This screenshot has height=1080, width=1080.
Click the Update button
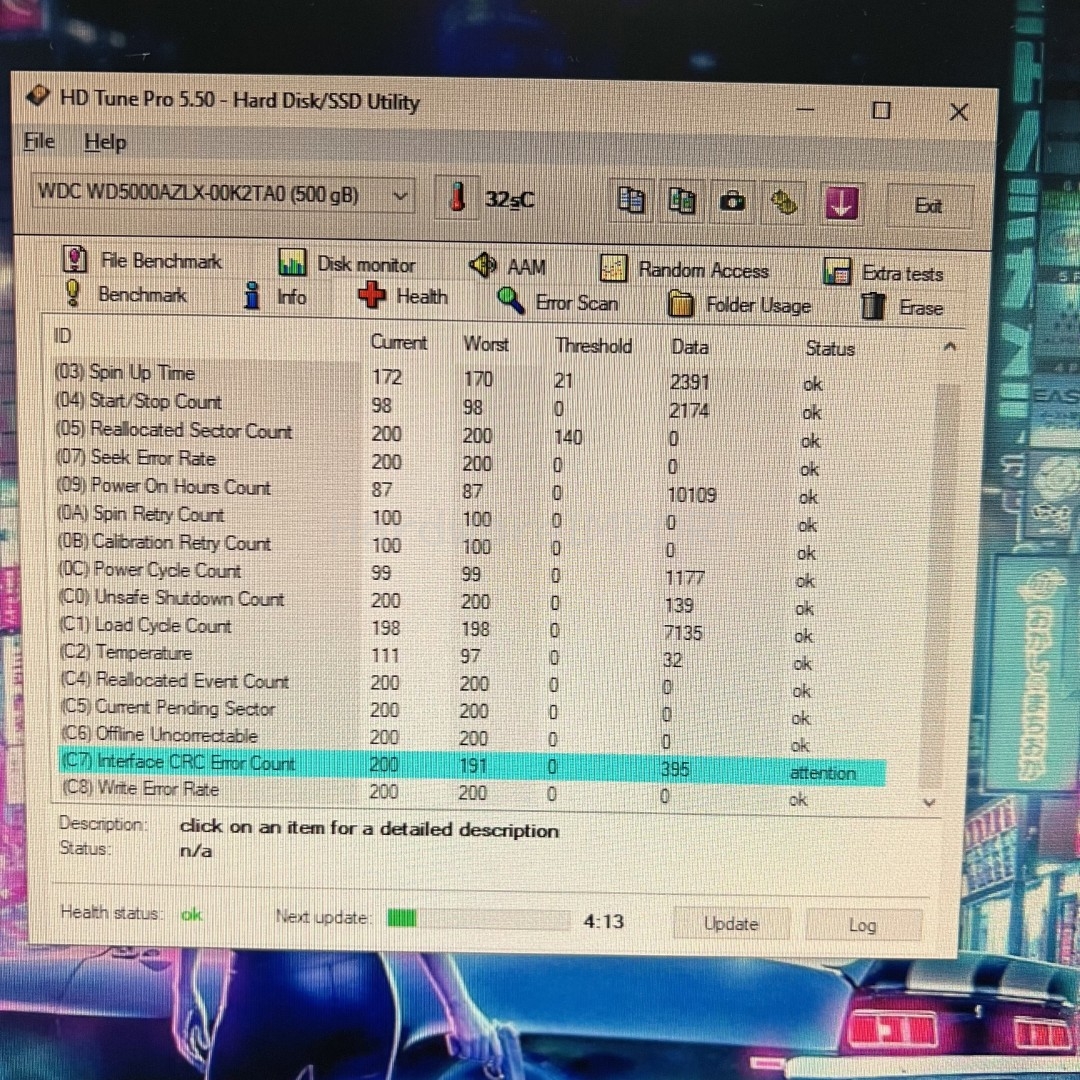(x=731, y=923)
